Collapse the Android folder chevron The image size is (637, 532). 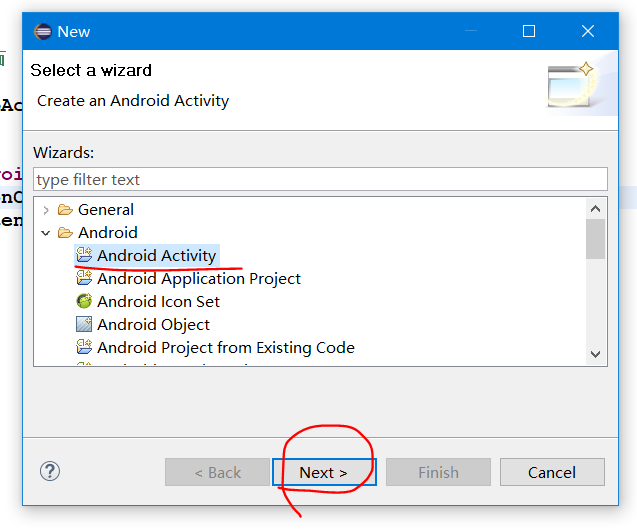(x=46, y=233)
